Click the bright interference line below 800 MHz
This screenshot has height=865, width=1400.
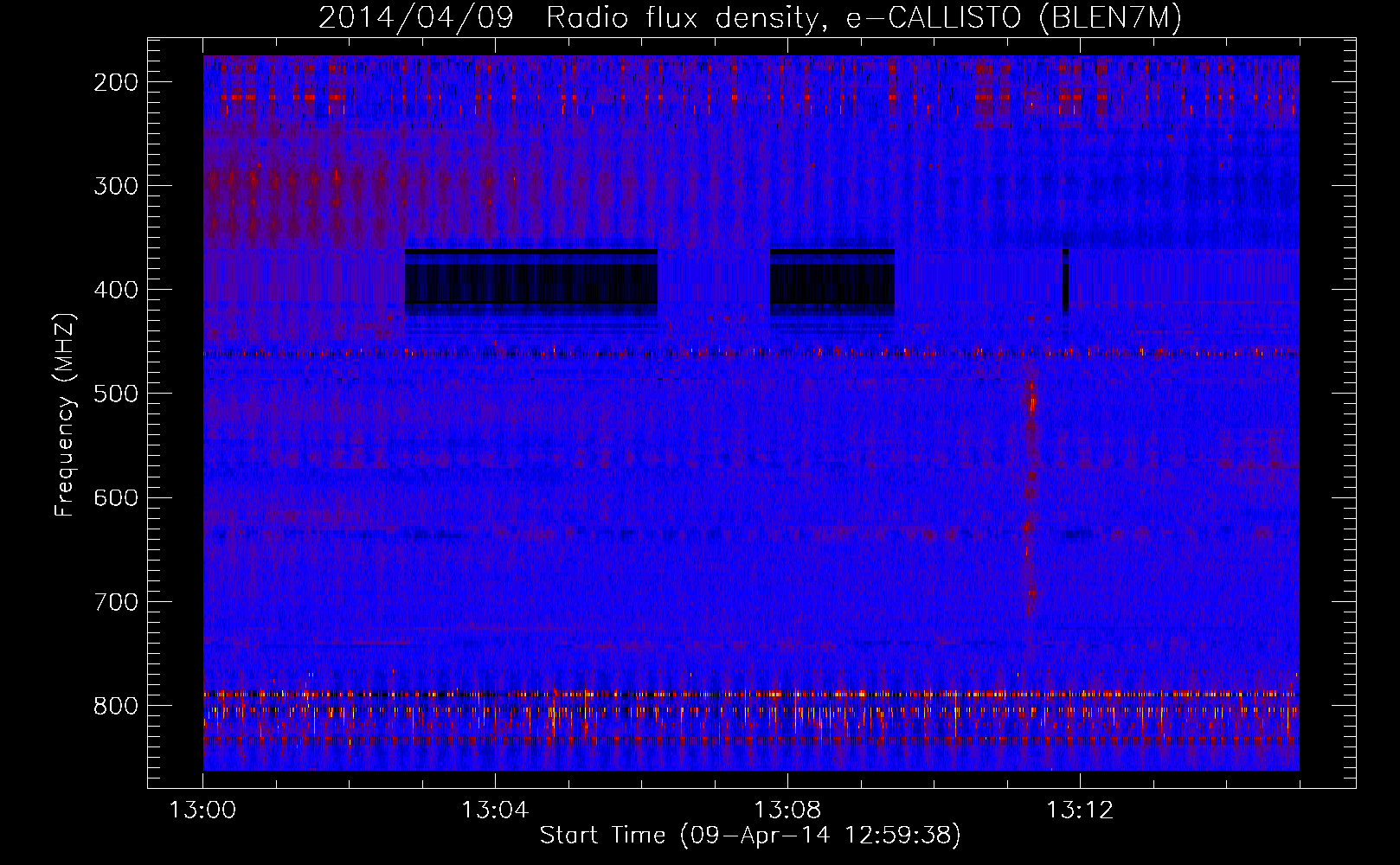point(751,694)
